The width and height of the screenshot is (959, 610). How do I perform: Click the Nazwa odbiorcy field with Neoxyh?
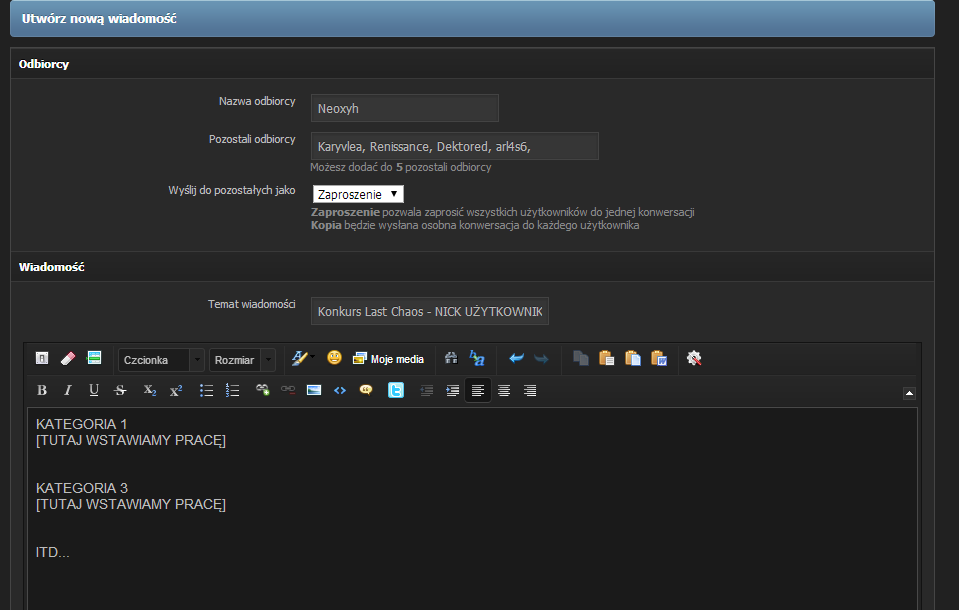tap(405, 108)
